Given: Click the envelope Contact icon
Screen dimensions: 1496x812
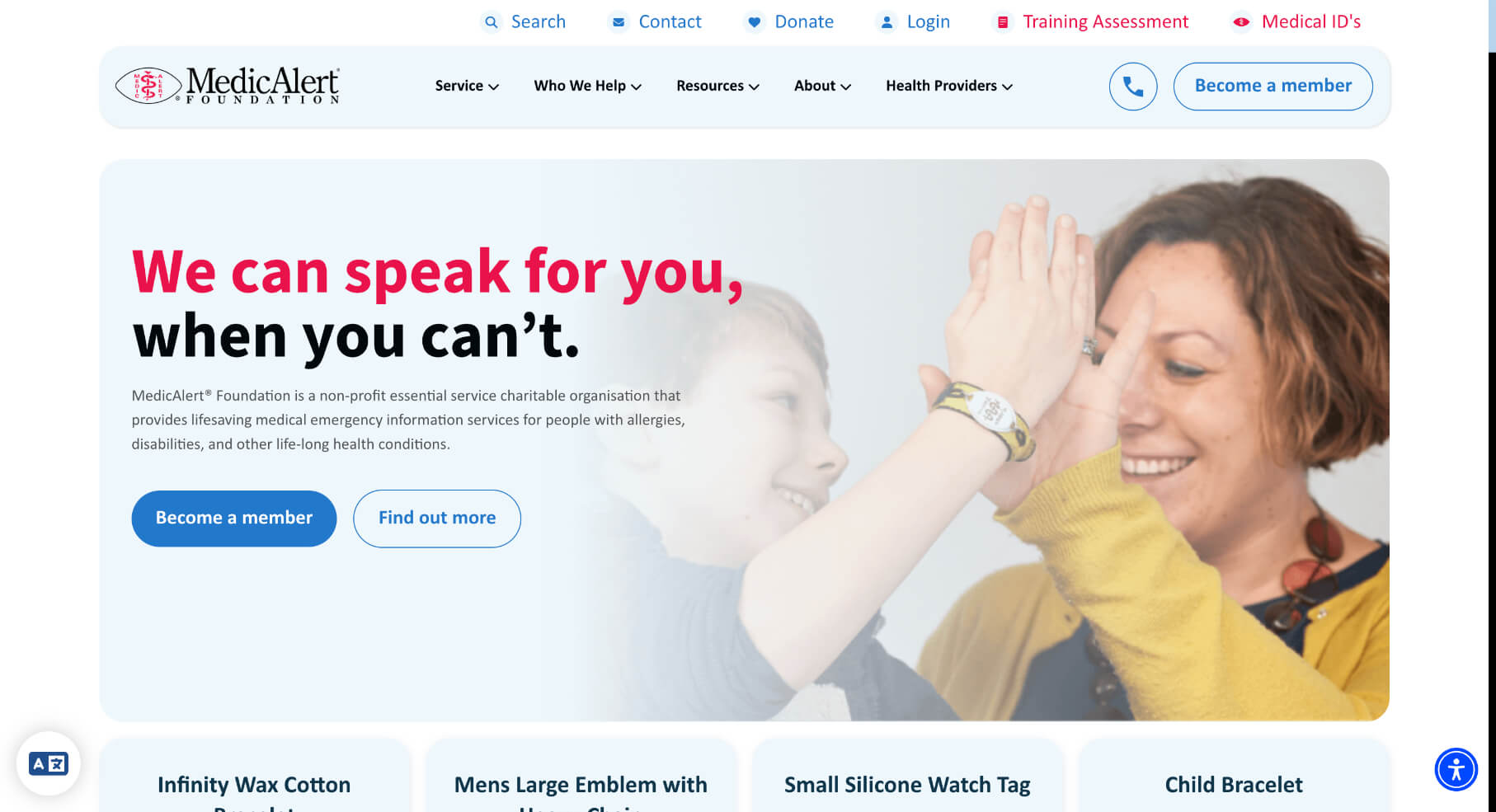Looking at the screenshot, I should [x=619, y=22].
